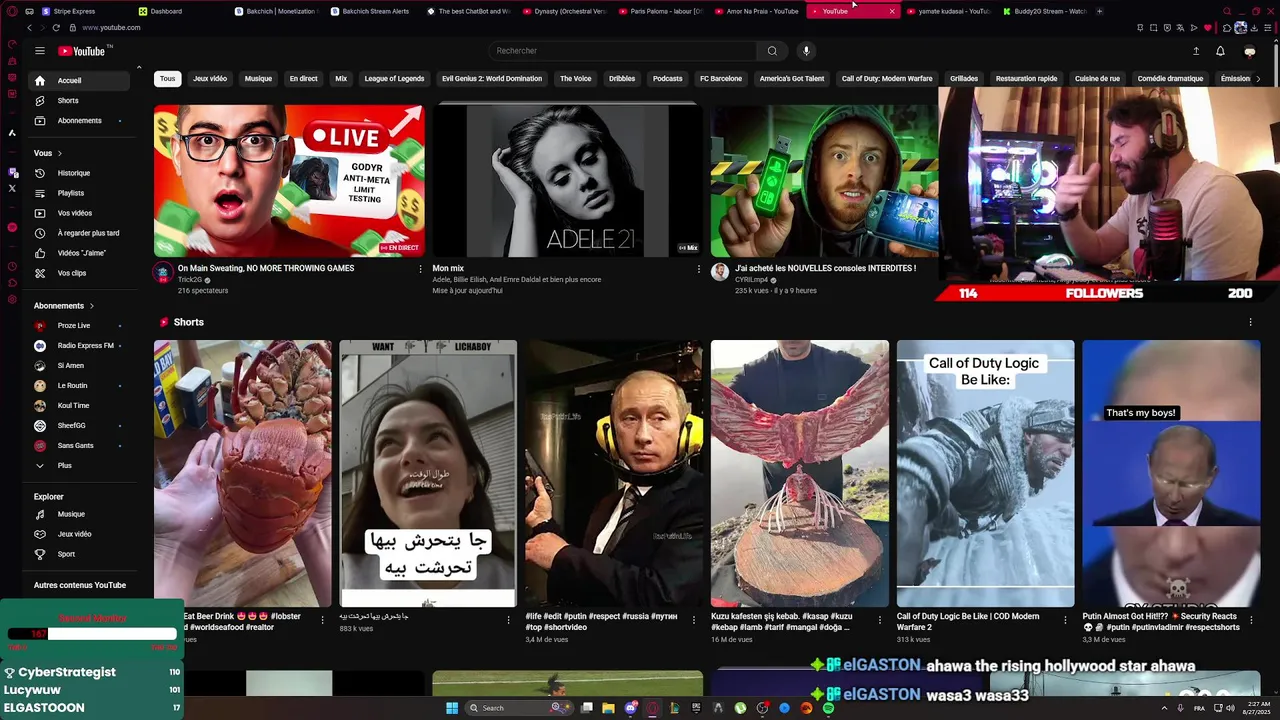Open options for Kuzu kafesten short

click(879, 619)
